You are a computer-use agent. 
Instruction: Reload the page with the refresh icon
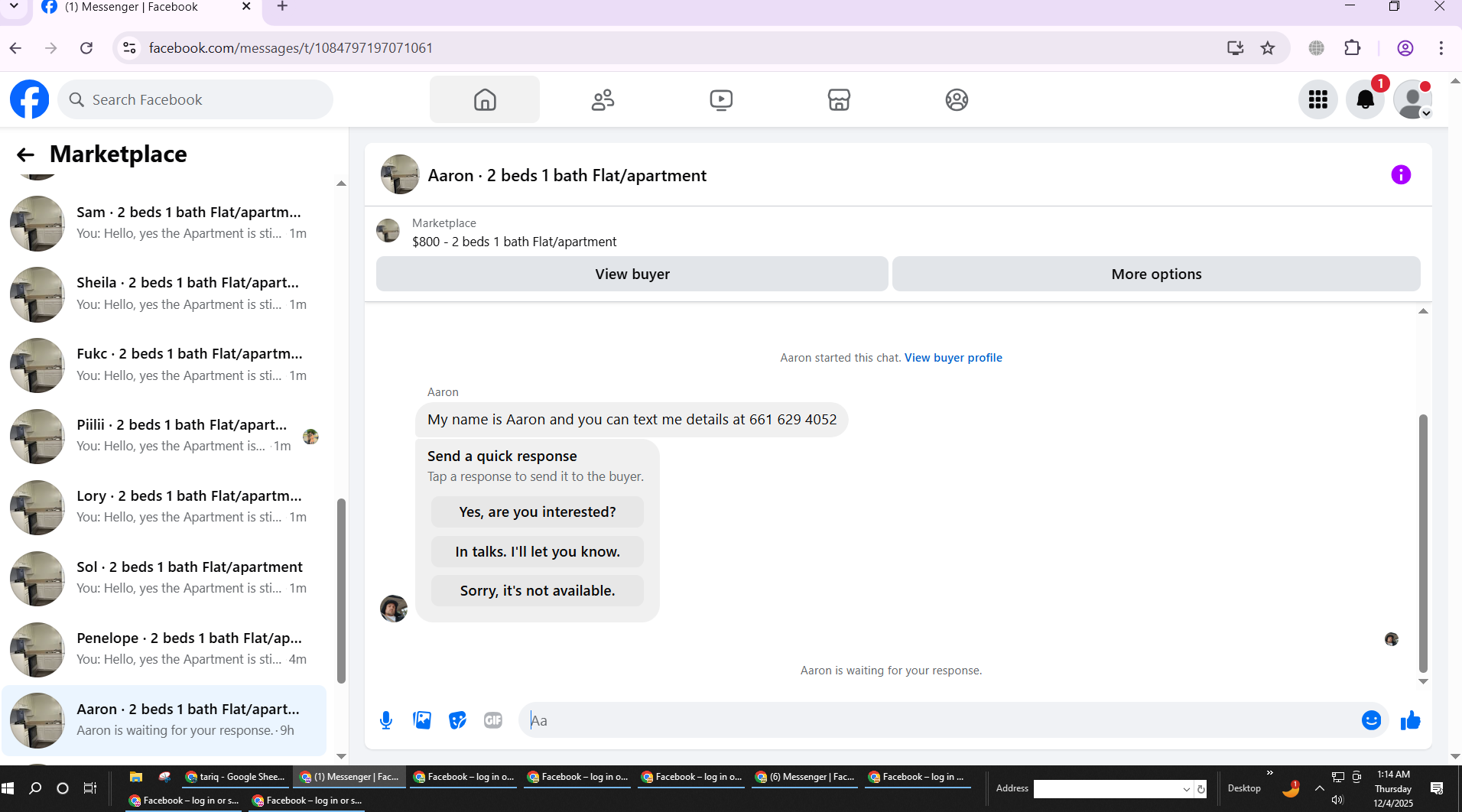(x=86, y=48)
